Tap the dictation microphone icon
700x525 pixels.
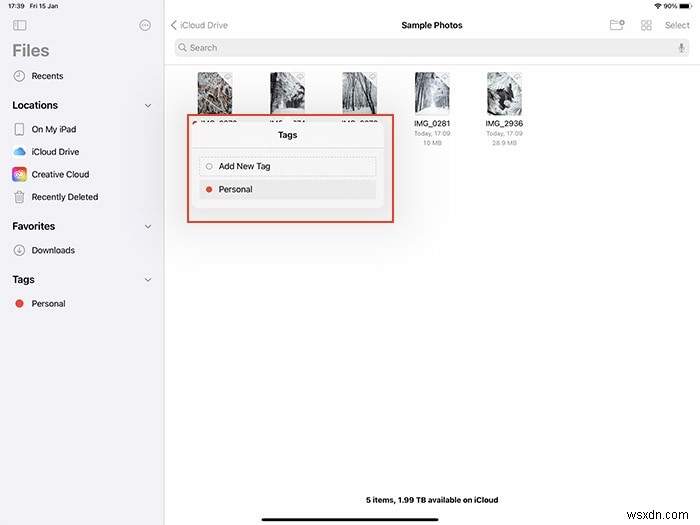click(x=681, y=48)
